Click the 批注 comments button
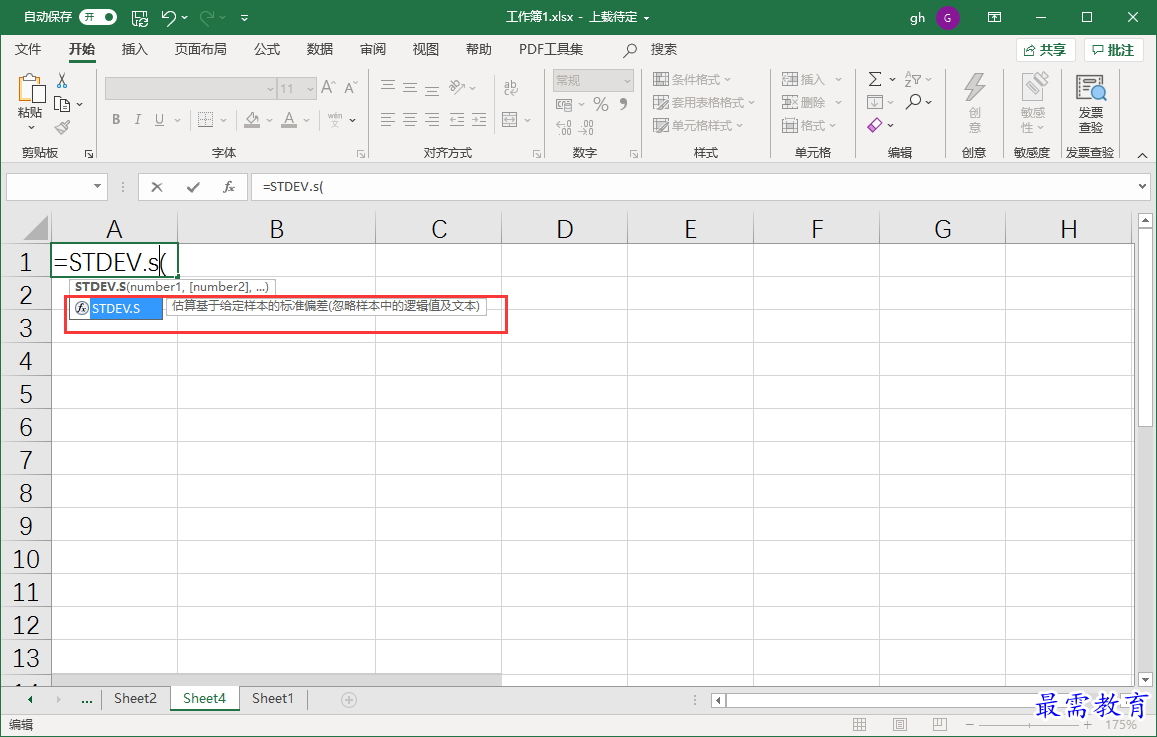This screenshot has height=737, width=1157. click(1113, 50)
